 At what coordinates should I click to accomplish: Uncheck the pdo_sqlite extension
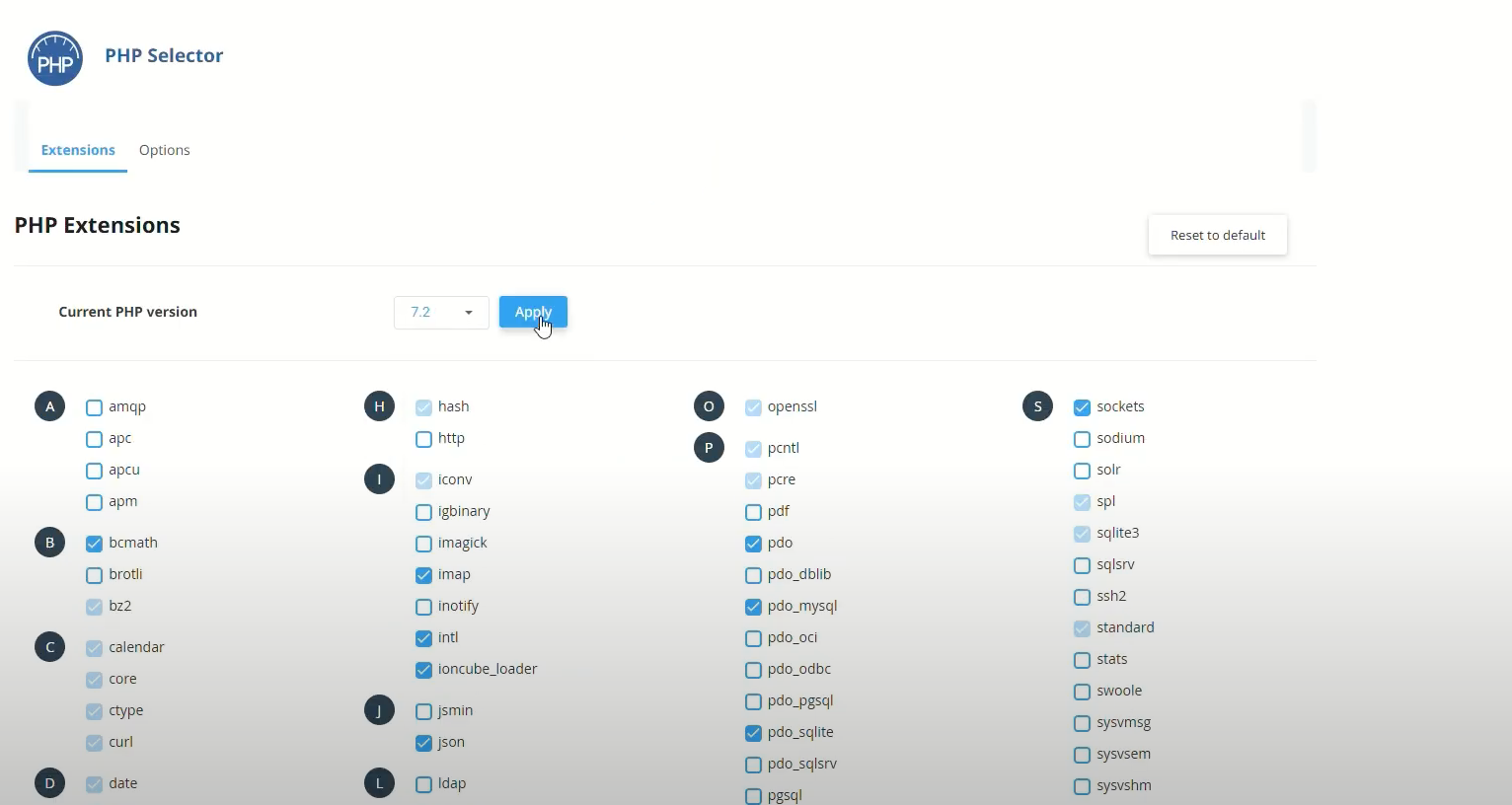(753, 733)
